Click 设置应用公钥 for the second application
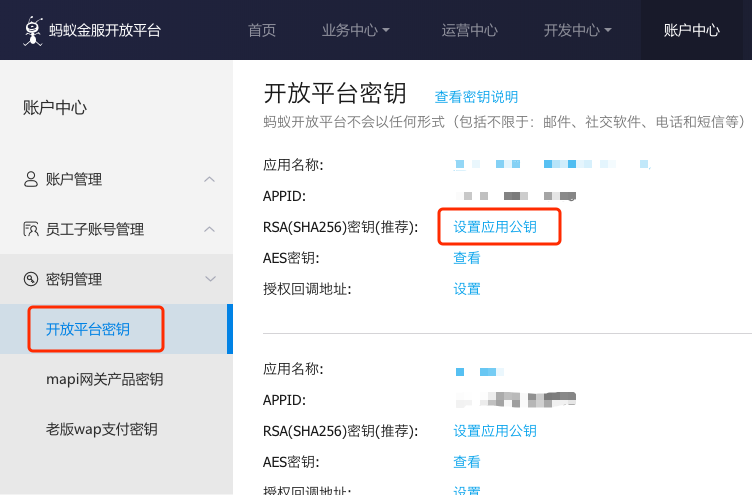752x495 pixels. coord(495,431)
